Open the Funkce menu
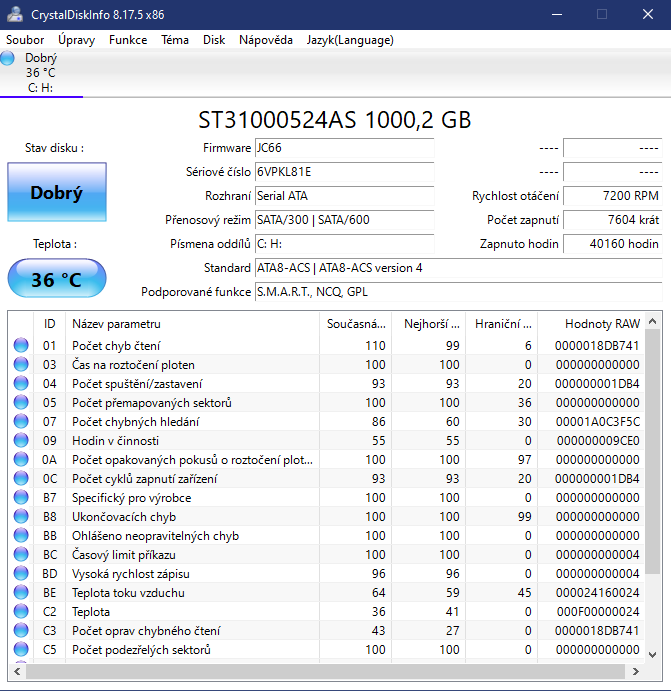This screenshot has width=671, height=691. pyautogui.click(x=128, y=40)
